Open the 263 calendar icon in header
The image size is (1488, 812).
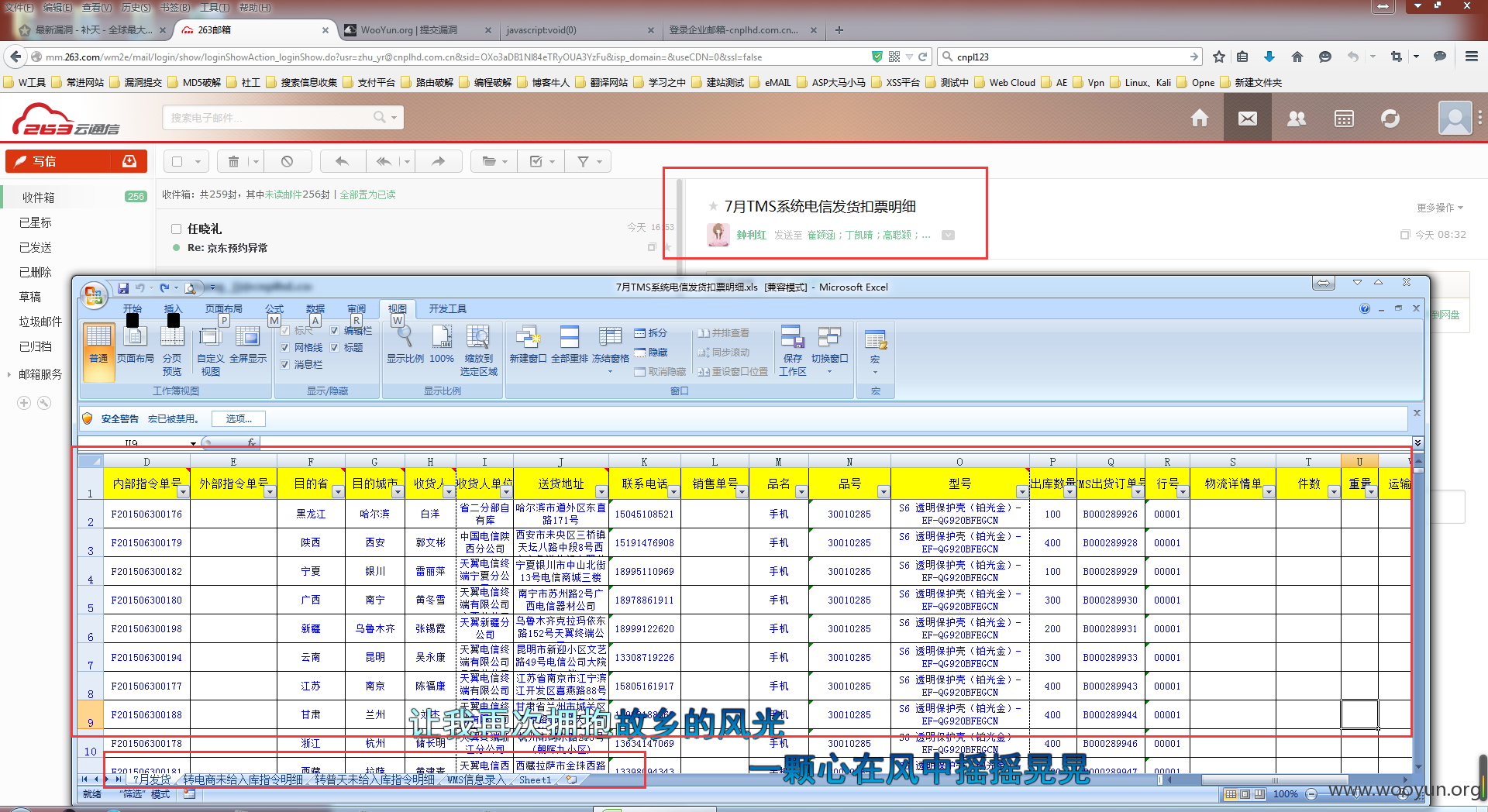1344,119
